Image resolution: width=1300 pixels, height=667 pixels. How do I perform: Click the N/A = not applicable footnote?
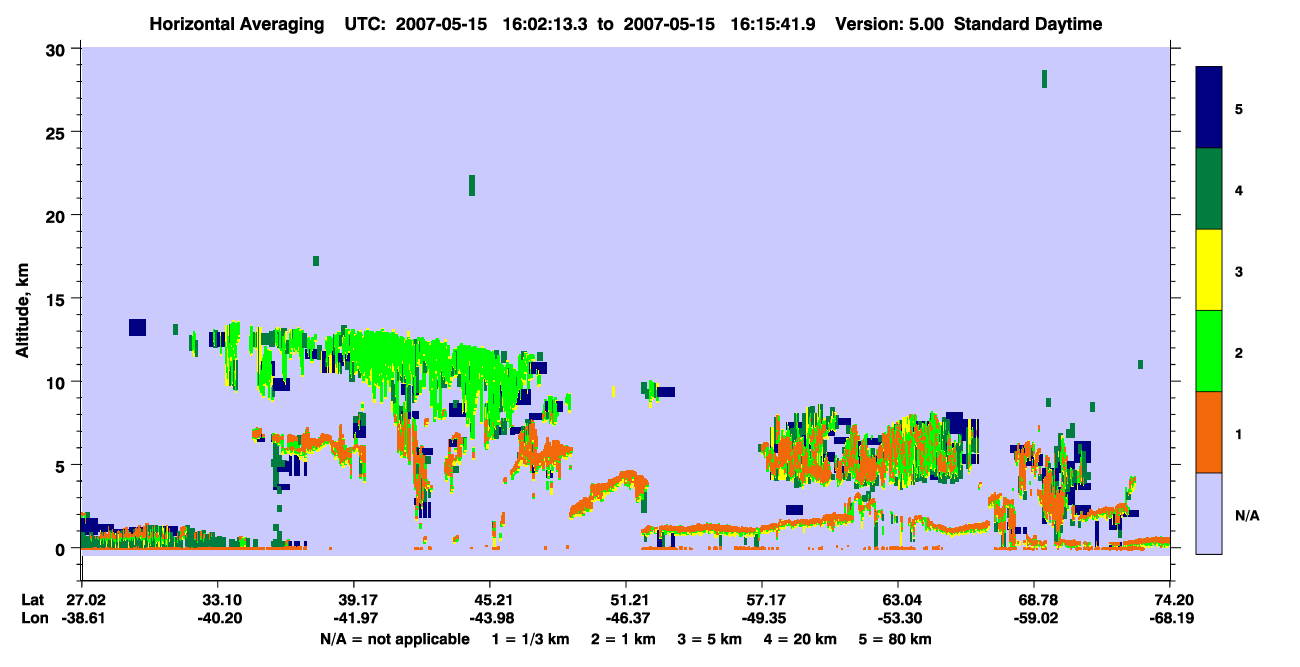[x=394, y=639]
